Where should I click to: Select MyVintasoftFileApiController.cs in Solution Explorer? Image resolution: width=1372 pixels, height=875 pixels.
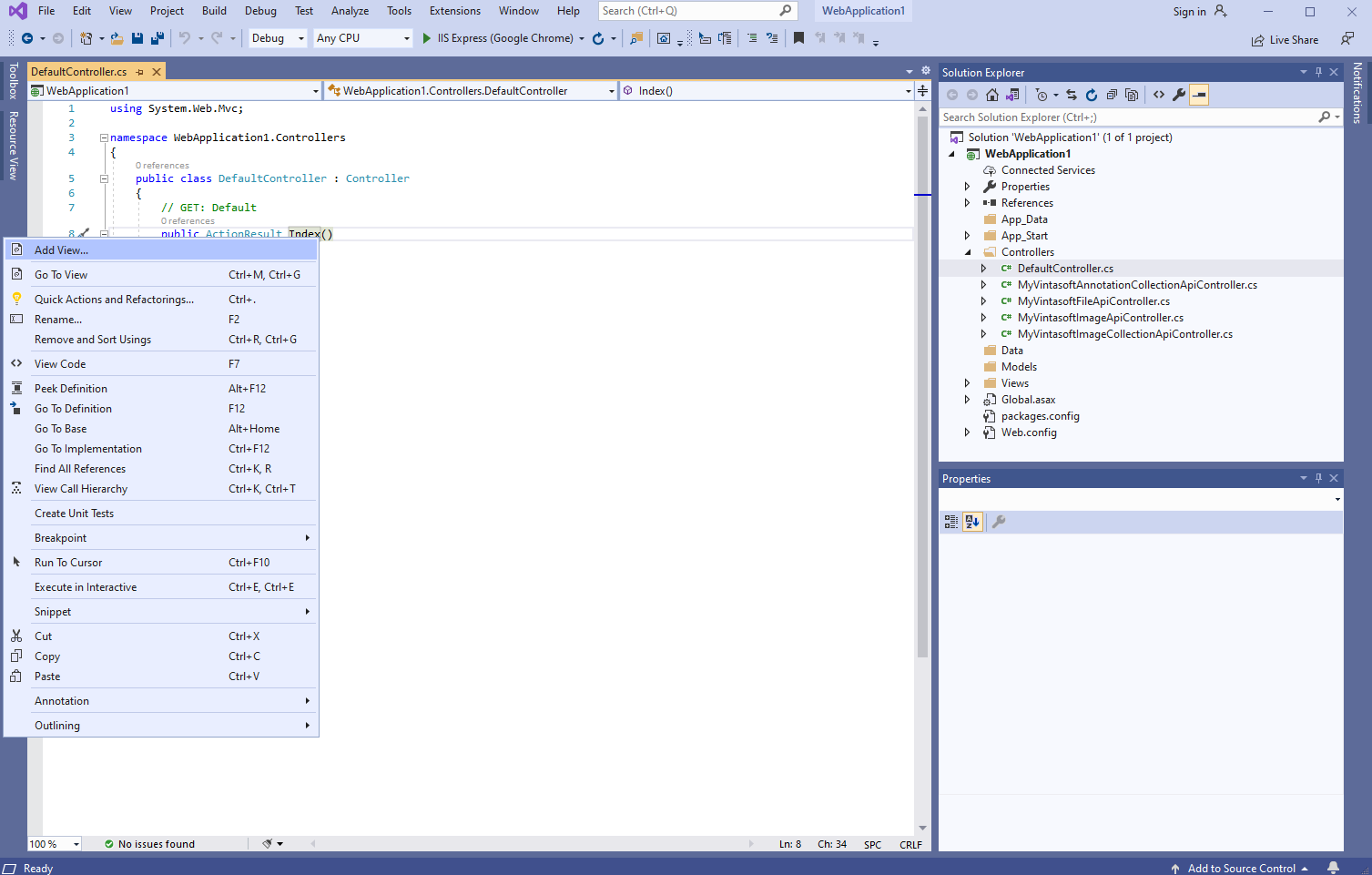pos(1093,301)
